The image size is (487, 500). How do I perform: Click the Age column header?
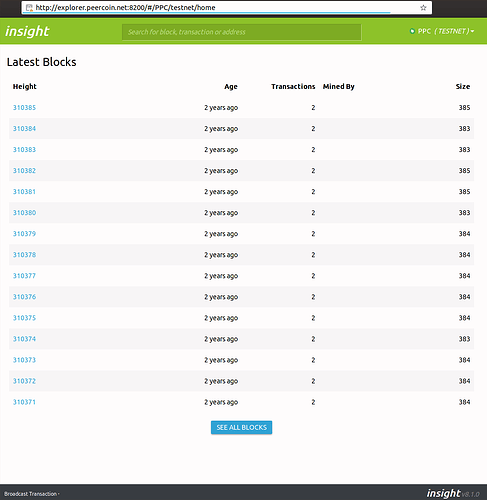coord(231,87)
